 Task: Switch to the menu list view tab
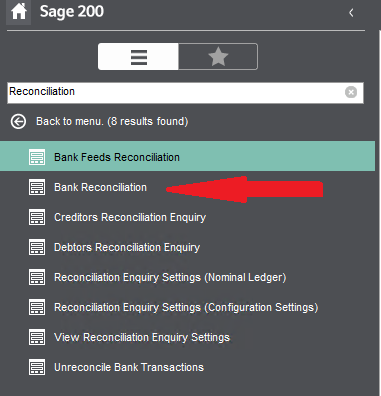pyautogui.click(x=138, y=57)
